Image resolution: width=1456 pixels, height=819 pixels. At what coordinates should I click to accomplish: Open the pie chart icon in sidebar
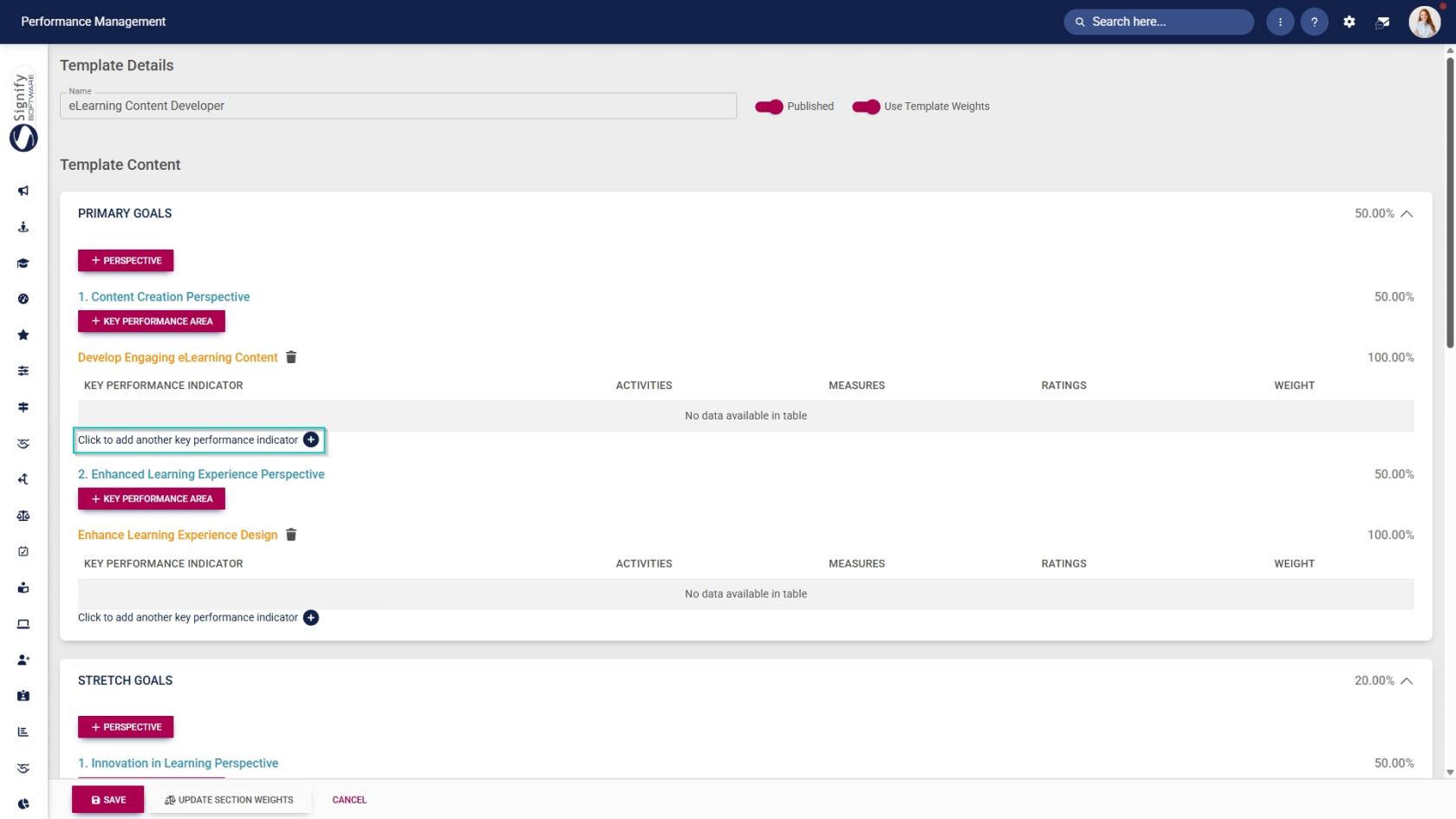pos(23,804)
